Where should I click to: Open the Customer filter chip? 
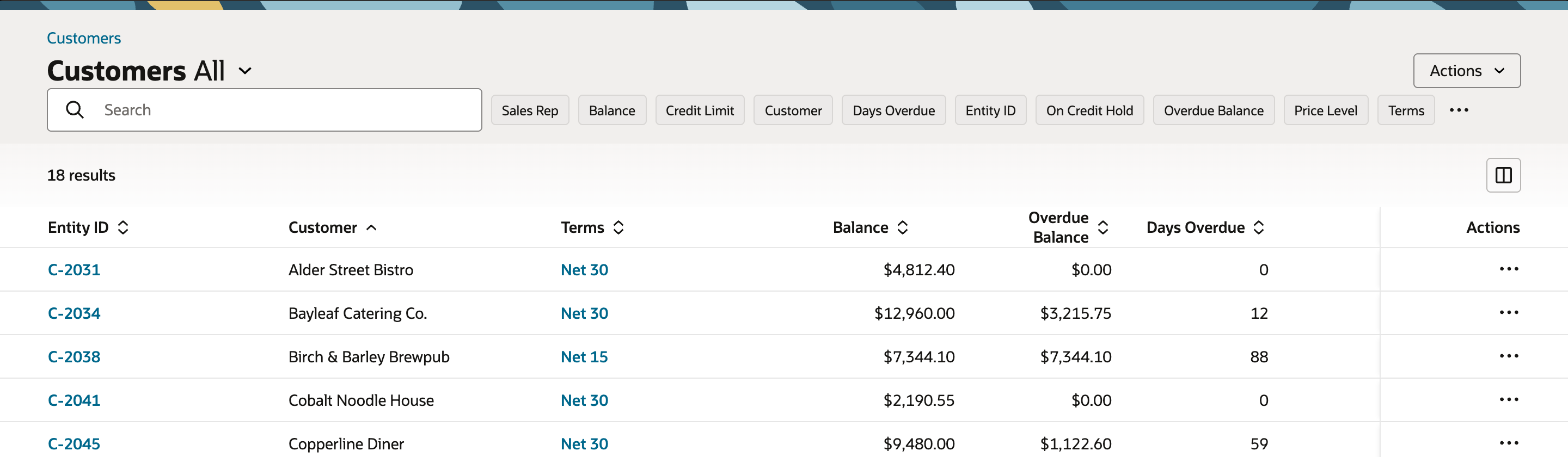click(x=793, y=110)
